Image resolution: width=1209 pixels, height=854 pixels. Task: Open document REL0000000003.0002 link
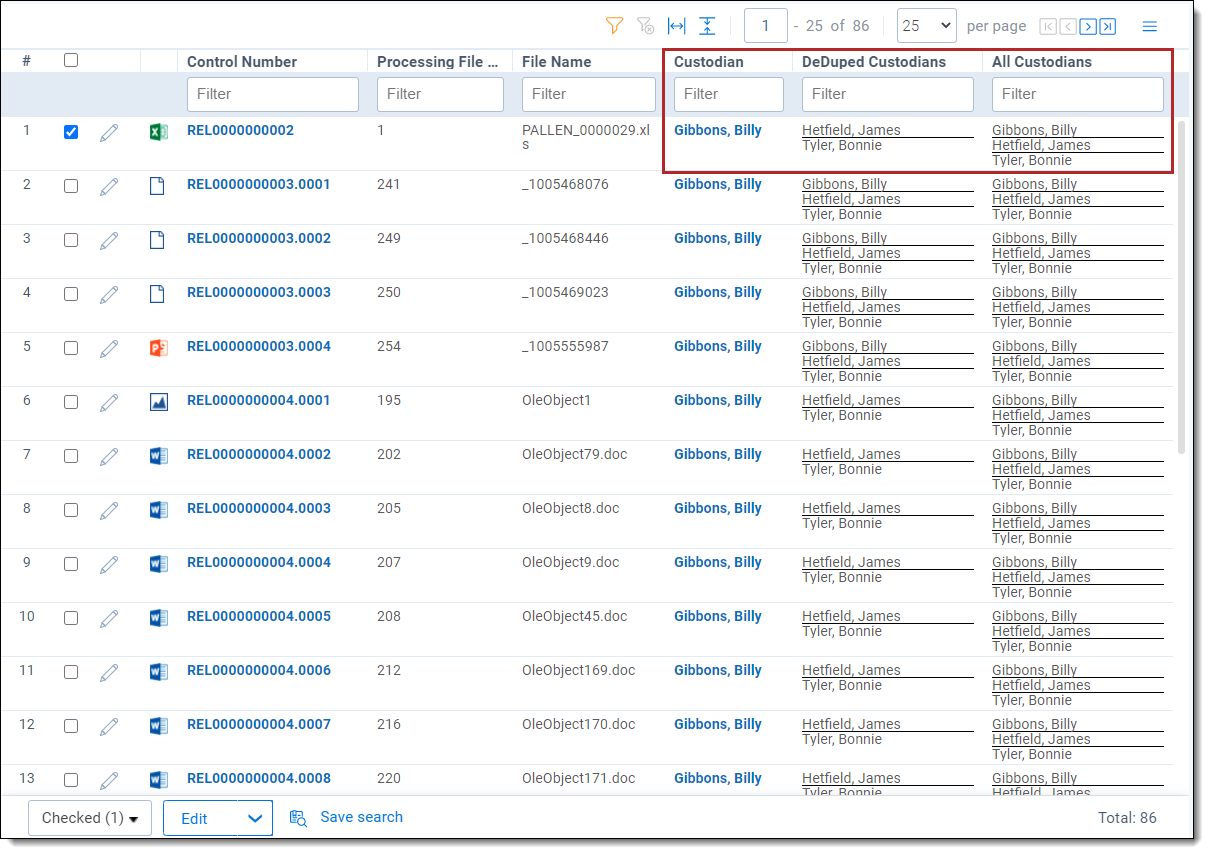(258, 239)
